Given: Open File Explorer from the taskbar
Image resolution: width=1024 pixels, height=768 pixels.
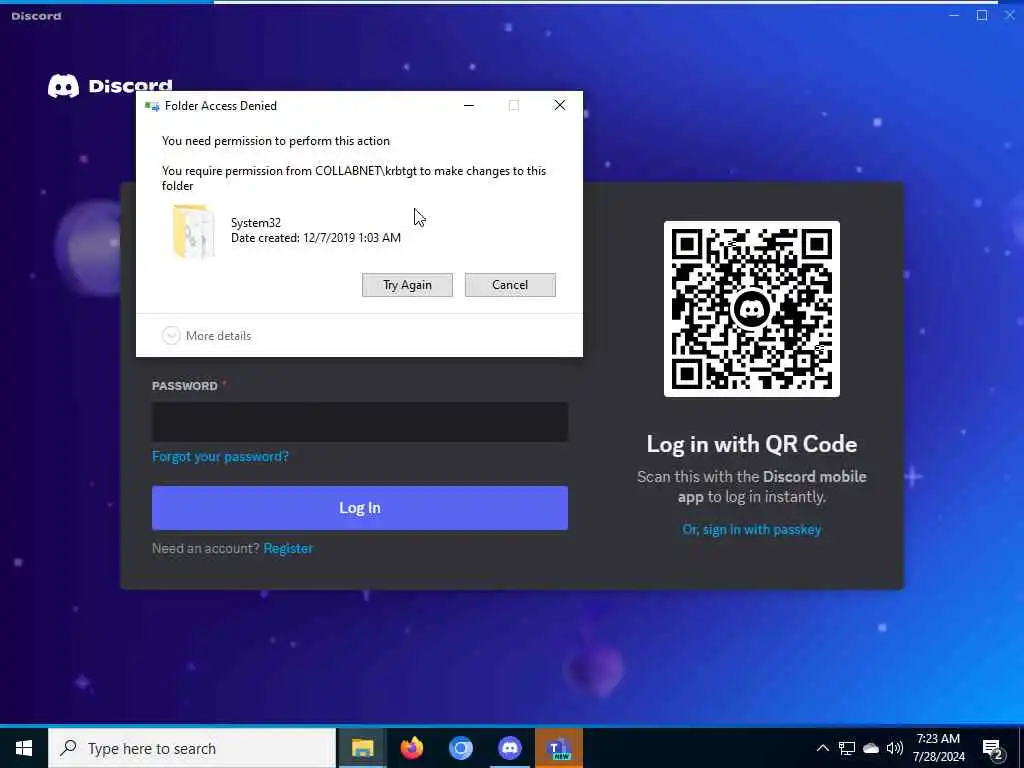Looking at the screenshot, I should [x=362, y=748].
